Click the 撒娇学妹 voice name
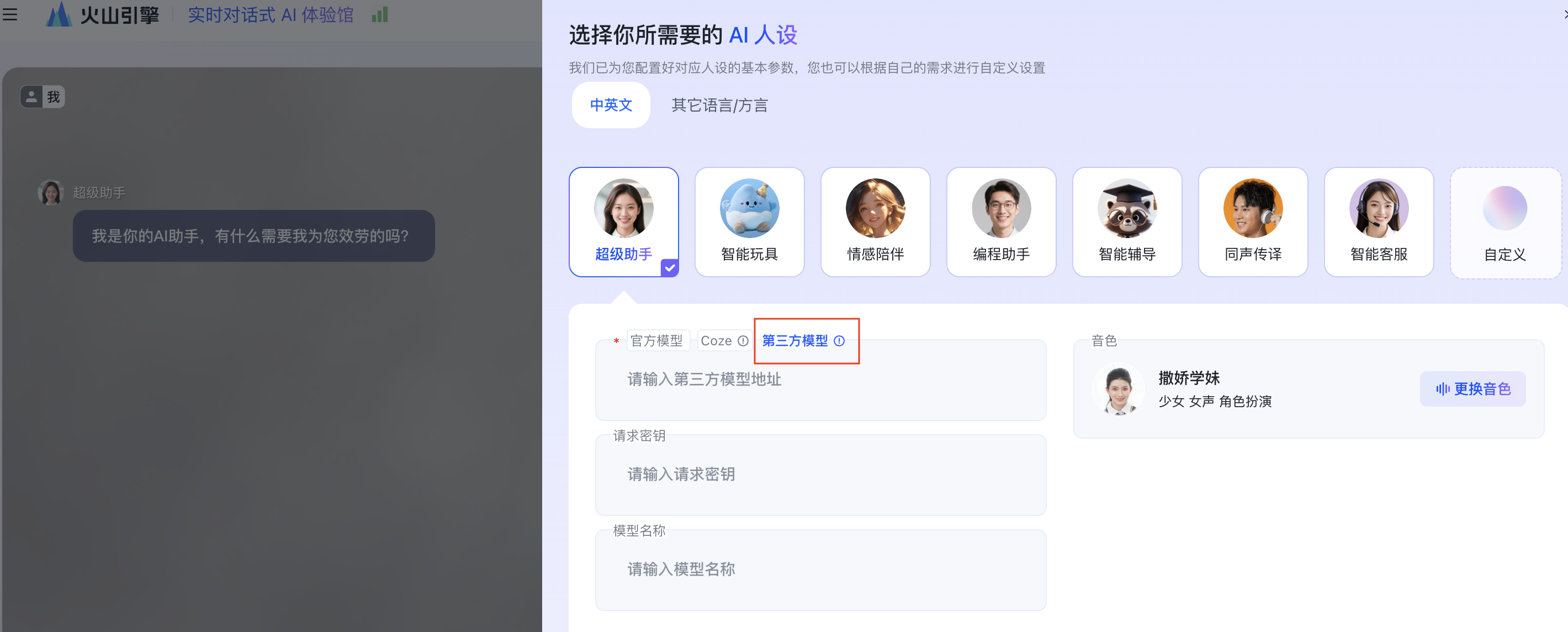The width and height of the screenshot is (1568, 632). click(1189, 378)
